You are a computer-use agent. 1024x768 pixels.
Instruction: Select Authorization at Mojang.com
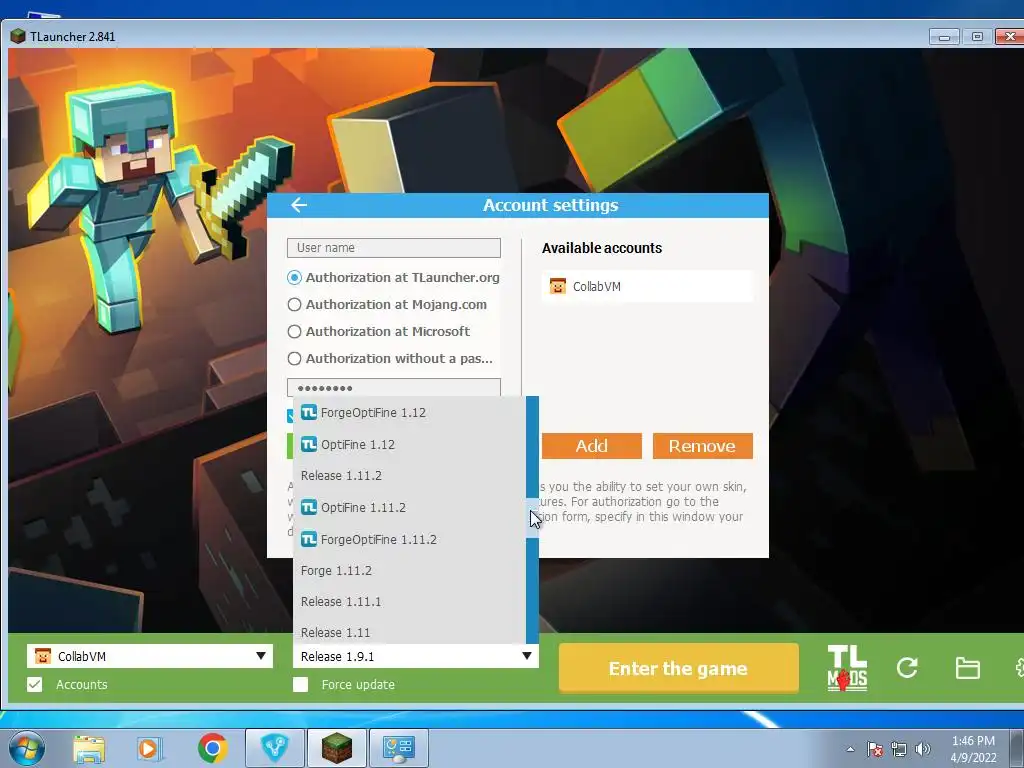[387, 304]
